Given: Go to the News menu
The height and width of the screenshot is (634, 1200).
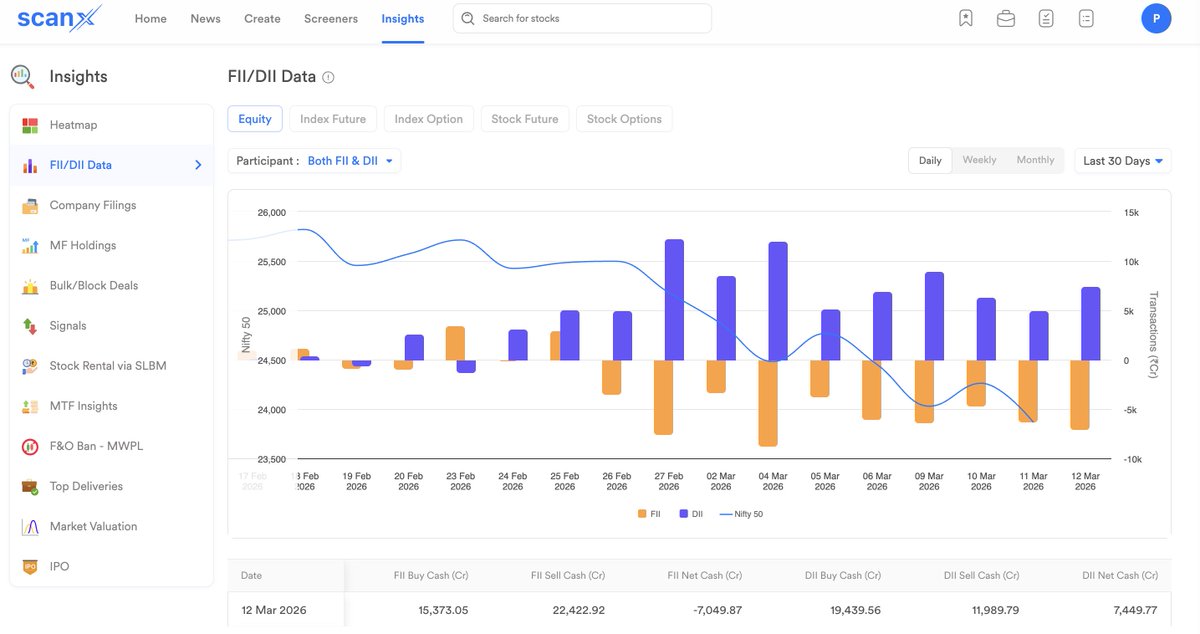Looking at the screenshot, I should point(205,18).
